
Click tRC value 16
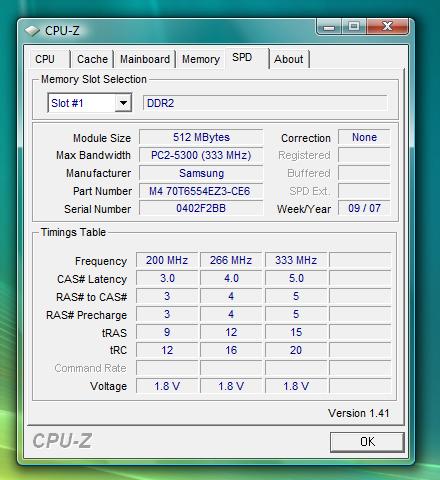(231, 350)
